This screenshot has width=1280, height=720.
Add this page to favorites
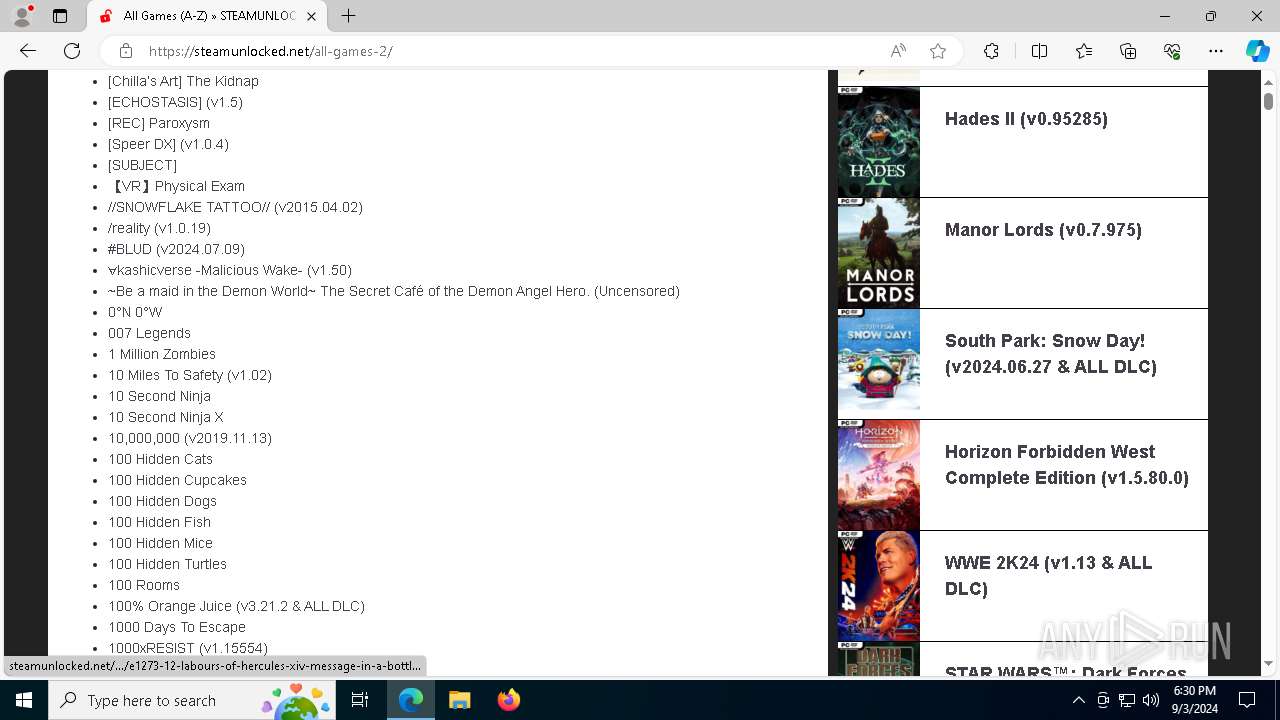pos(938,51)
